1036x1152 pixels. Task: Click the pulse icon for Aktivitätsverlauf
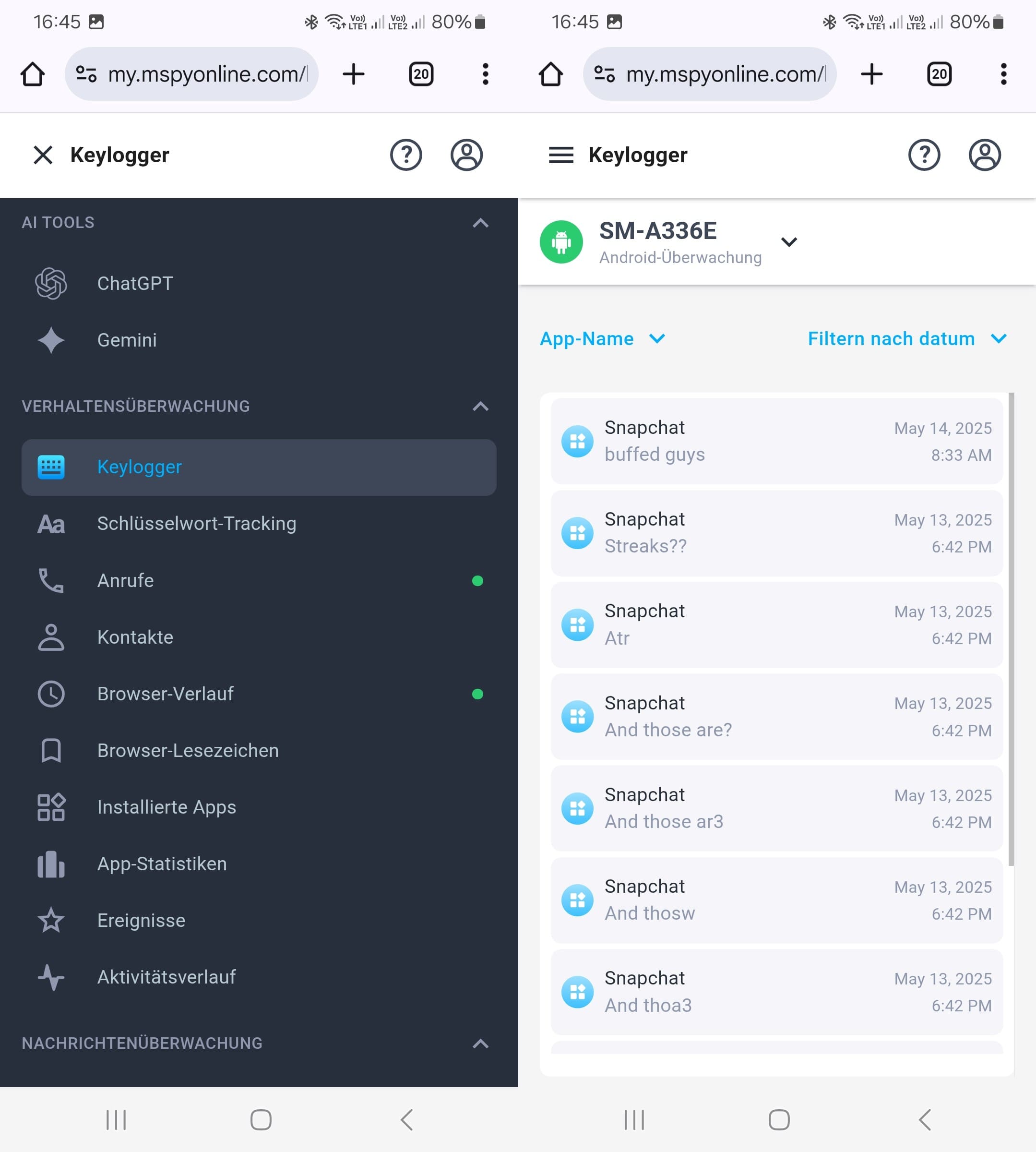coord(51,977)
